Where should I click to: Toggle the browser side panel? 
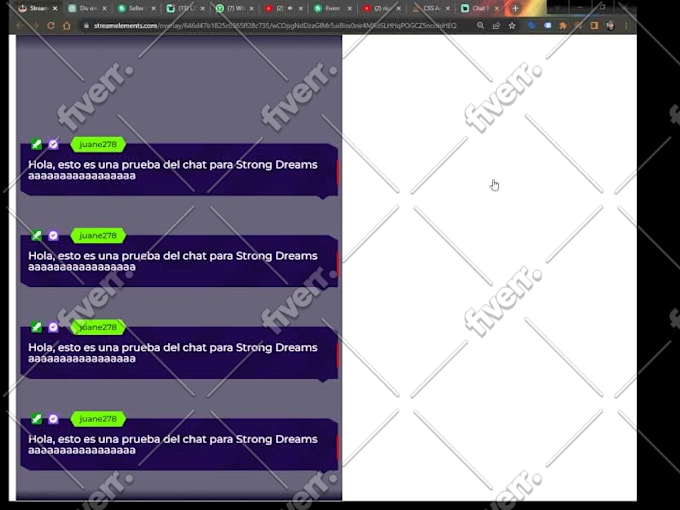[x=594, y=26]
